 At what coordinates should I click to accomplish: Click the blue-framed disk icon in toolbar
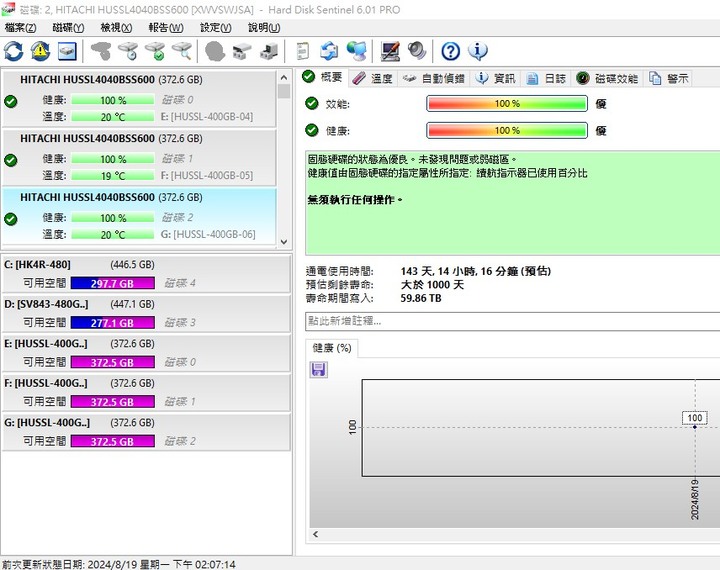[67, 51]
